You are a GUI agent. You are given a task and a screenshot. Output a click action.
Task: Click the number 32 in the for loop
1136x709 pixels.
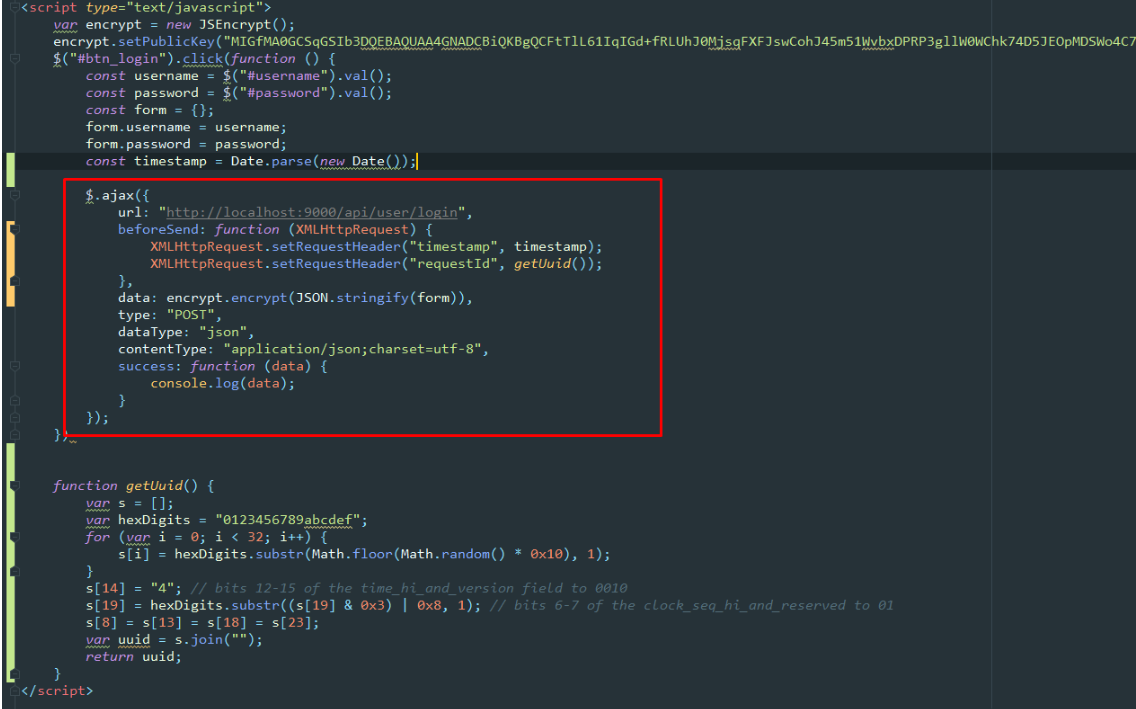pos(255,537)
